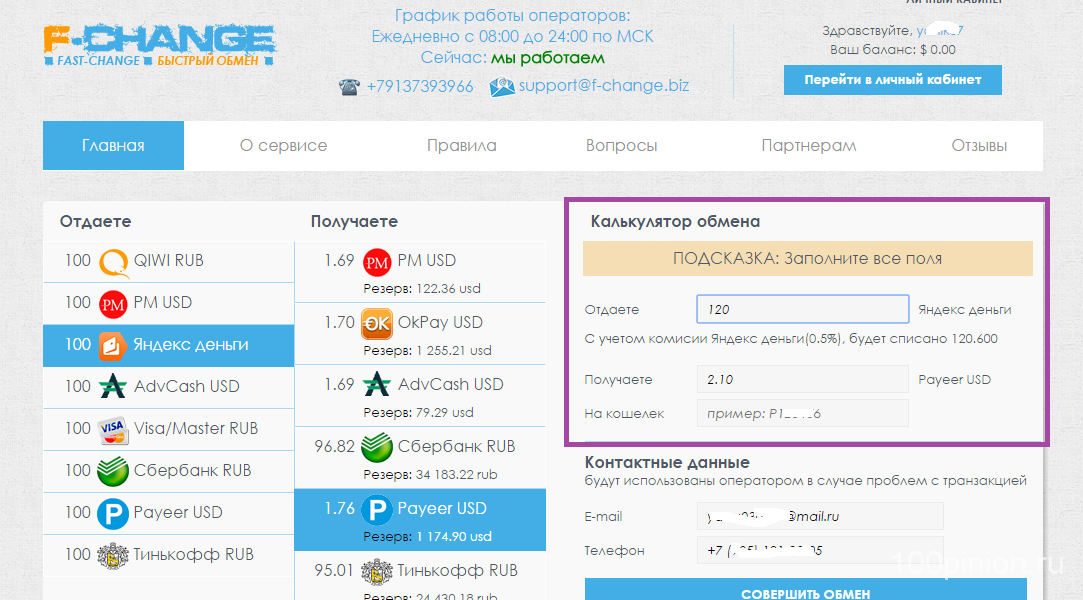Select the QIWI RUB icon in Отдаете
Image resolution: width=1083 pixels, height=600 pixels.
(113, 262)
